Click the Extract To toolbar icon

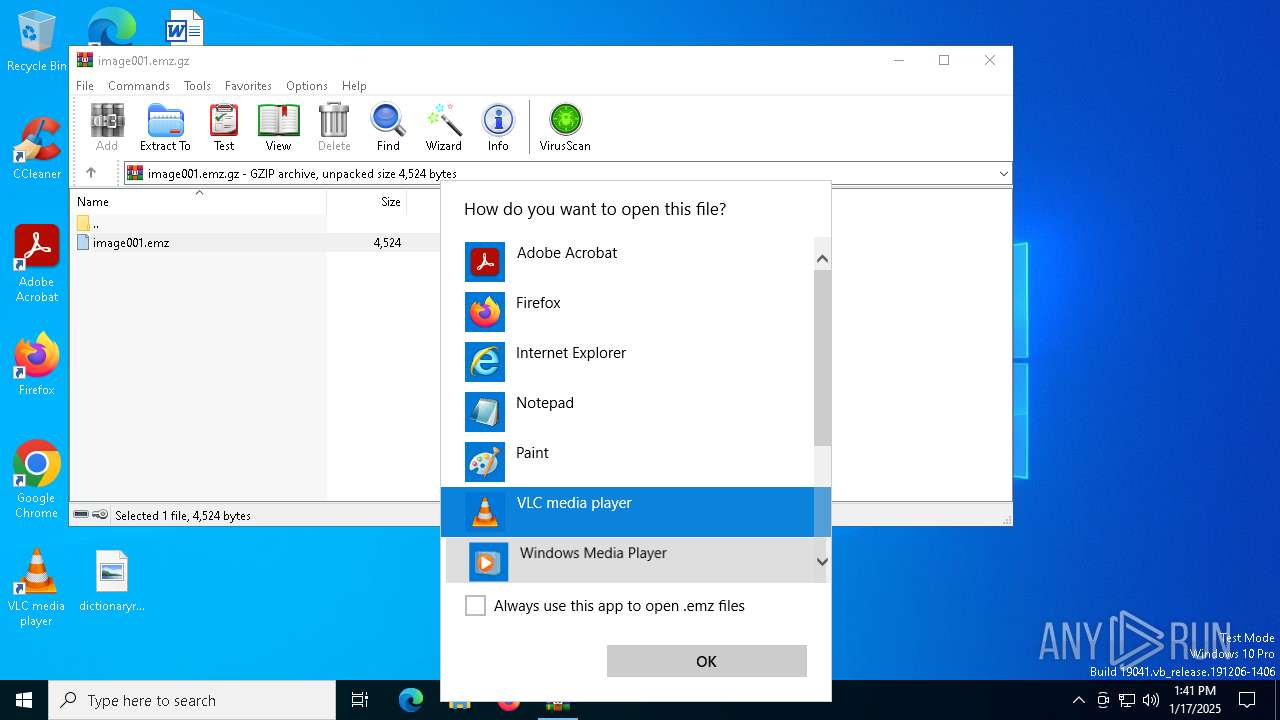click(x=165, y=127)
